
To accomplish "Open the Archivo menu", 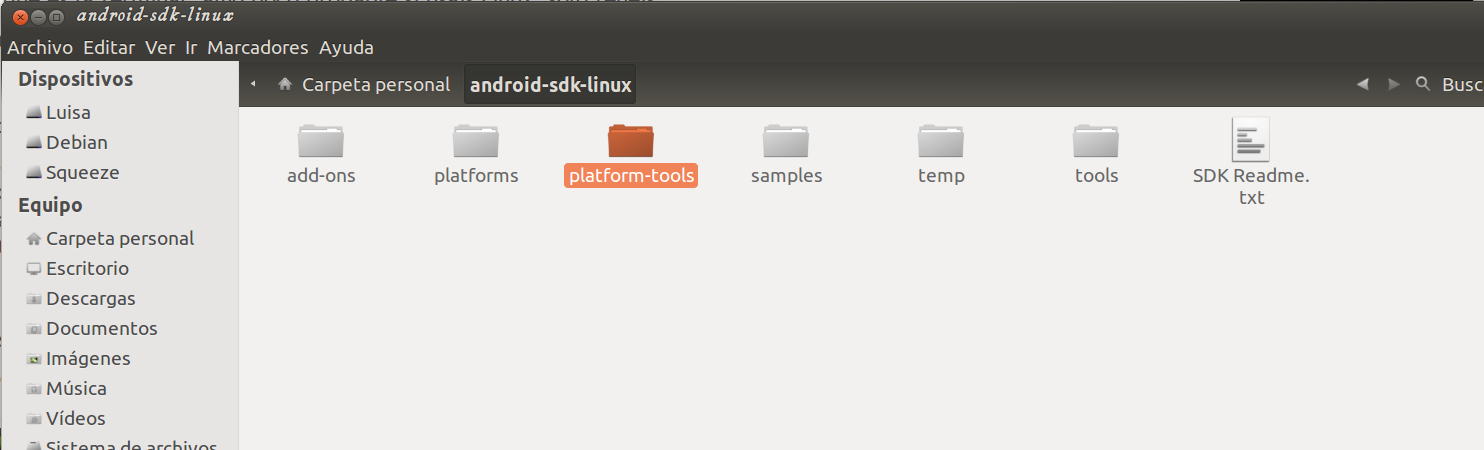I will [40, 47].
